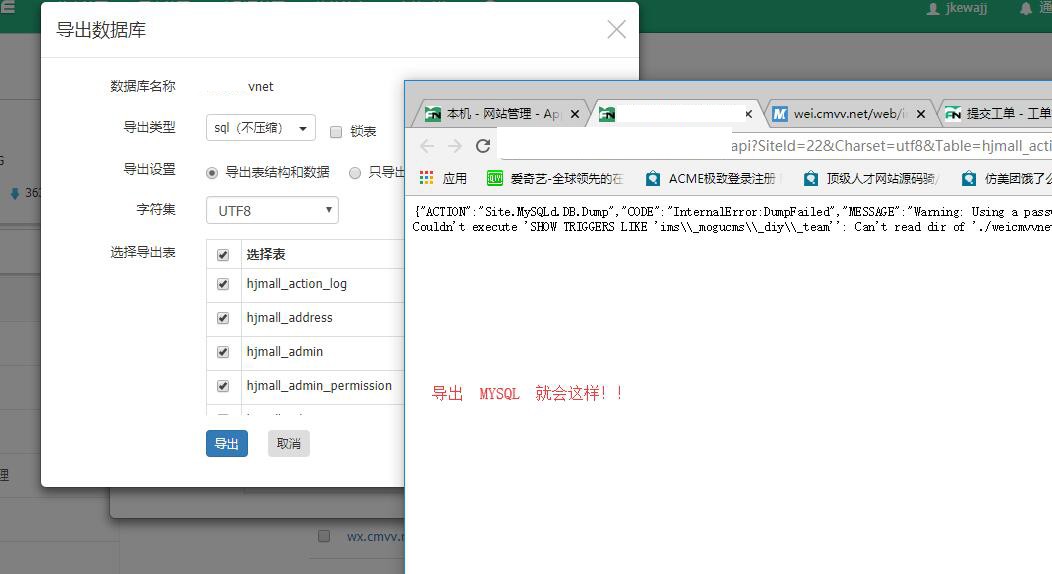Expand the UTF8 charset dropdown
Viewport: 1052px width, 574px height.
pos(272,210)
